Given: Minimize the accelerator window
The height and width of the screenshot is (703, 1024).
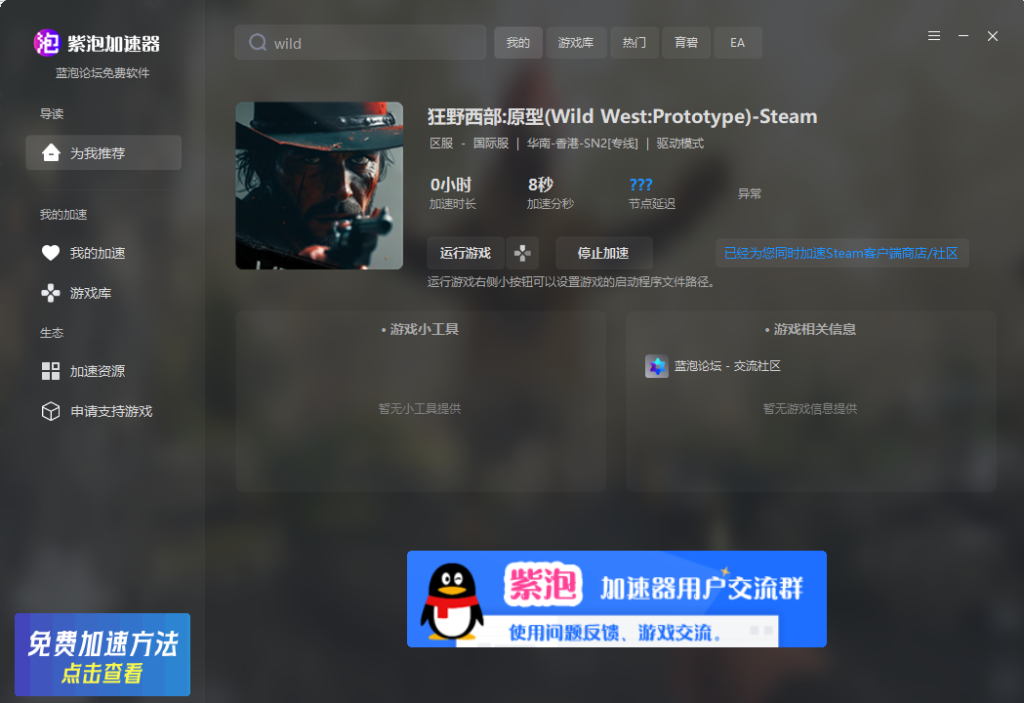Looking at the screenshot, I should [x=963, y=36].
